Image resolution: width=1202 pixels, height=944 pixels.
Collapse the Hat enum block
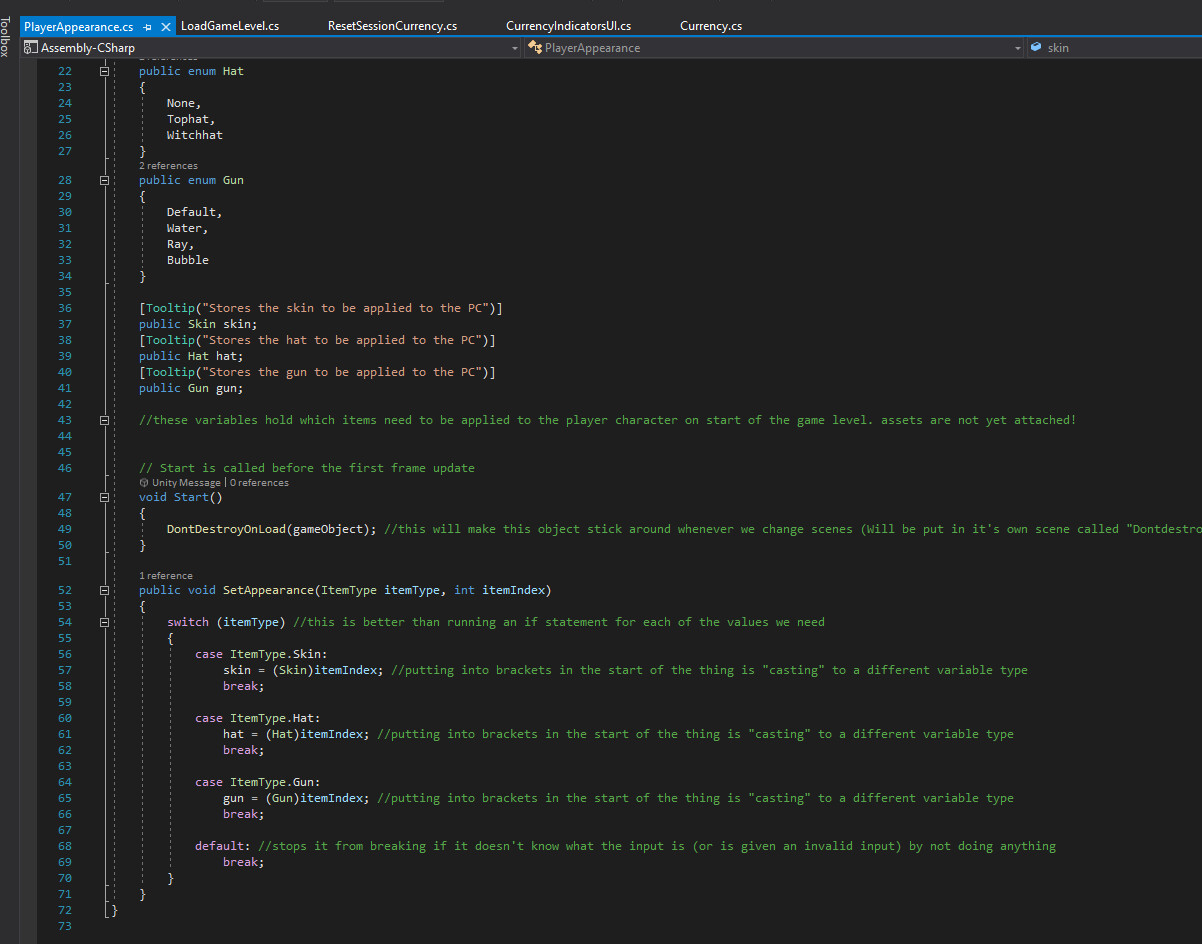coord(104,71)
